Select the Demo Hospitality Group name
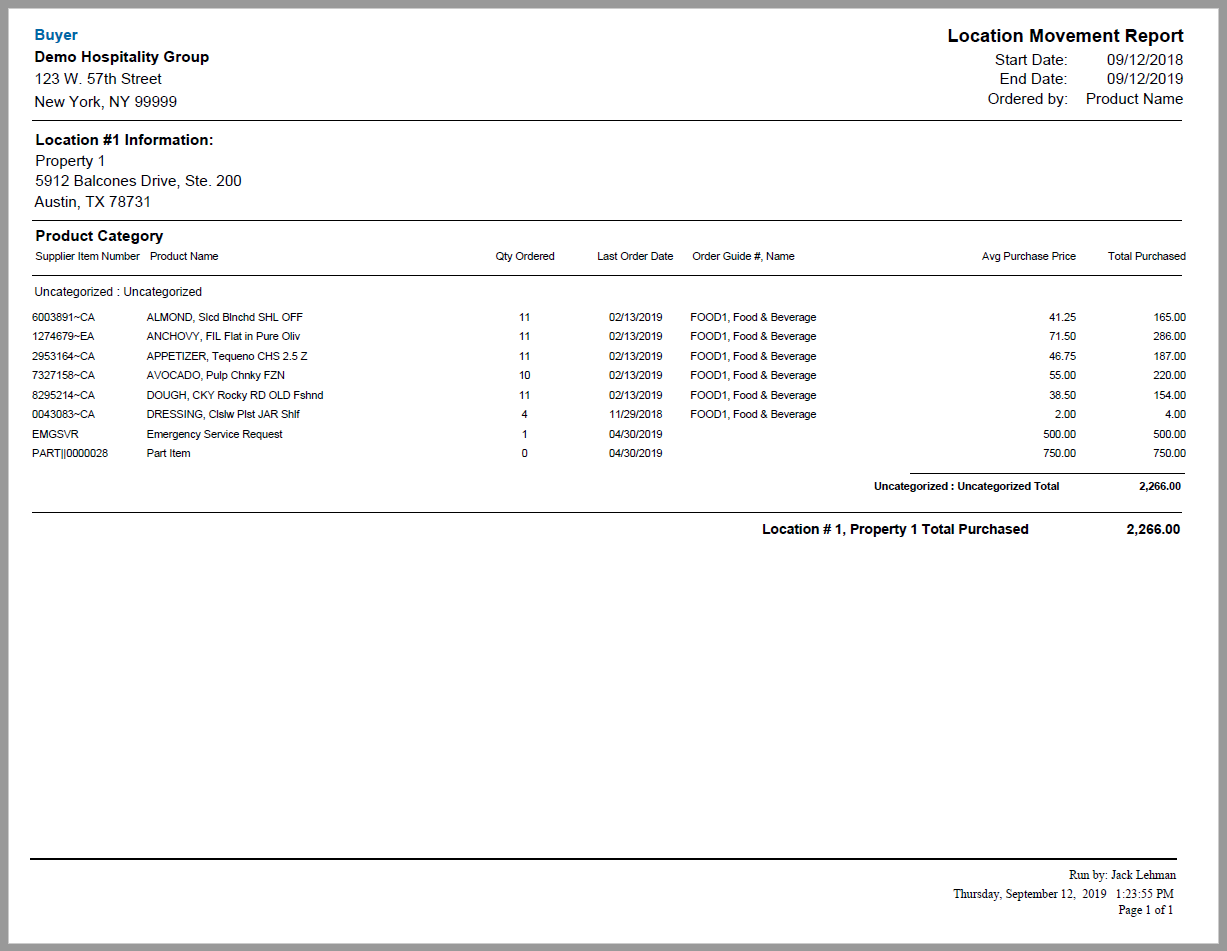This screenshot has height=951, width=1227. 122,57
